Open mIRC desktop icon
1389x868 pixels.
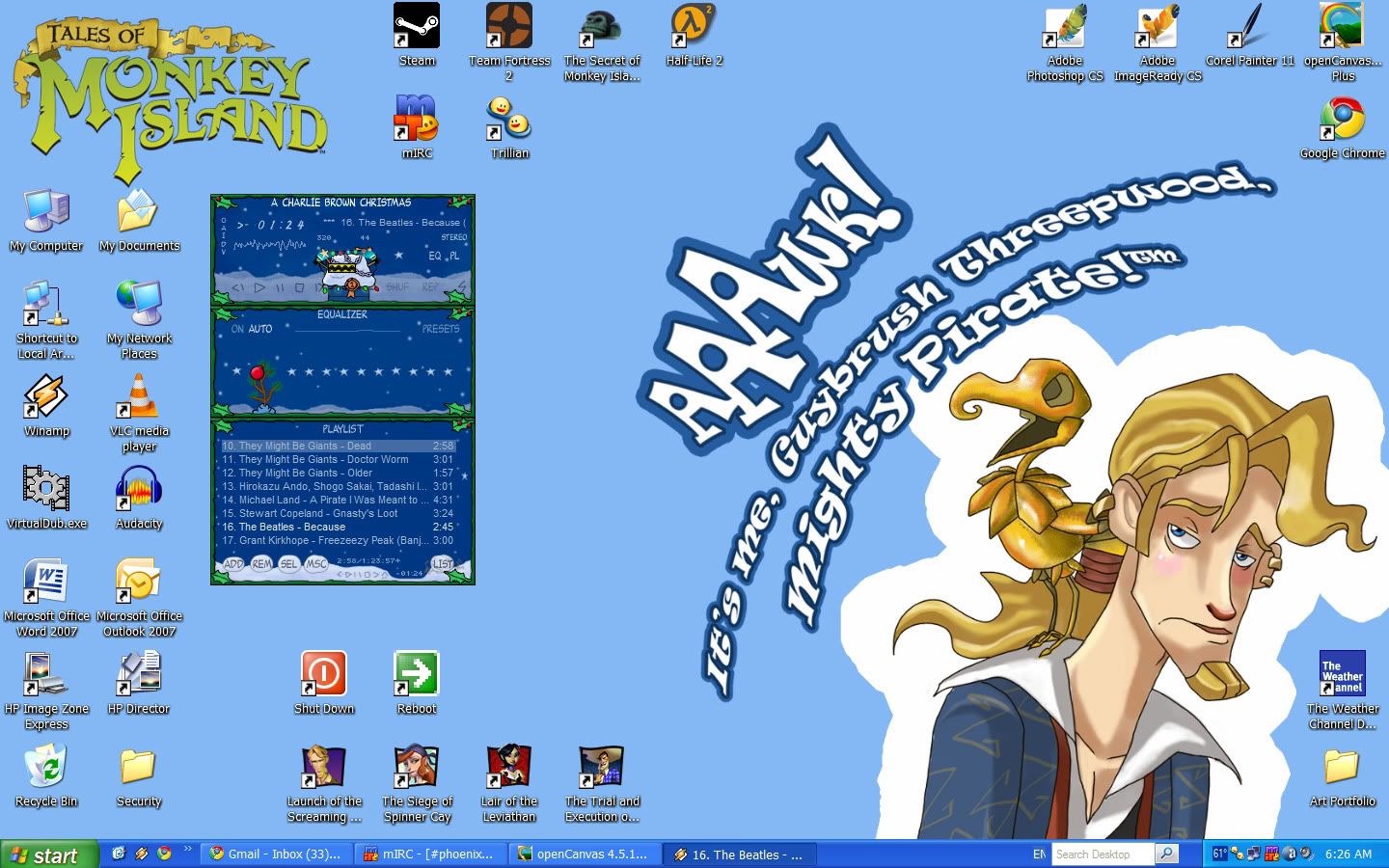click(x=417, y=127)
